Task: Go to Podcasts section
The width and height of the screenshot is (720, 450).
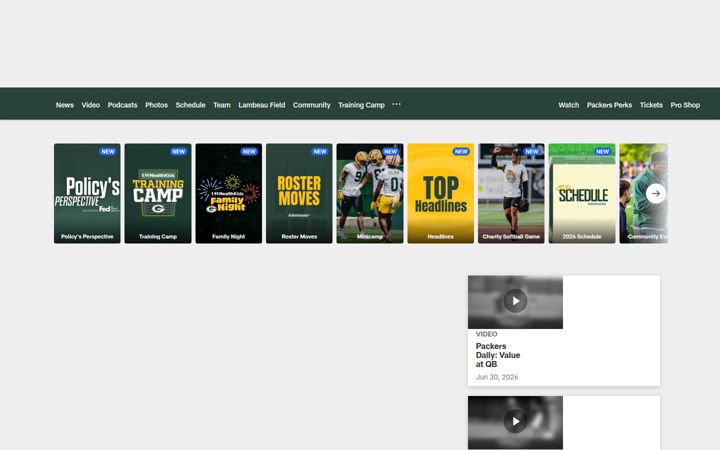Action: pos(122,105)
